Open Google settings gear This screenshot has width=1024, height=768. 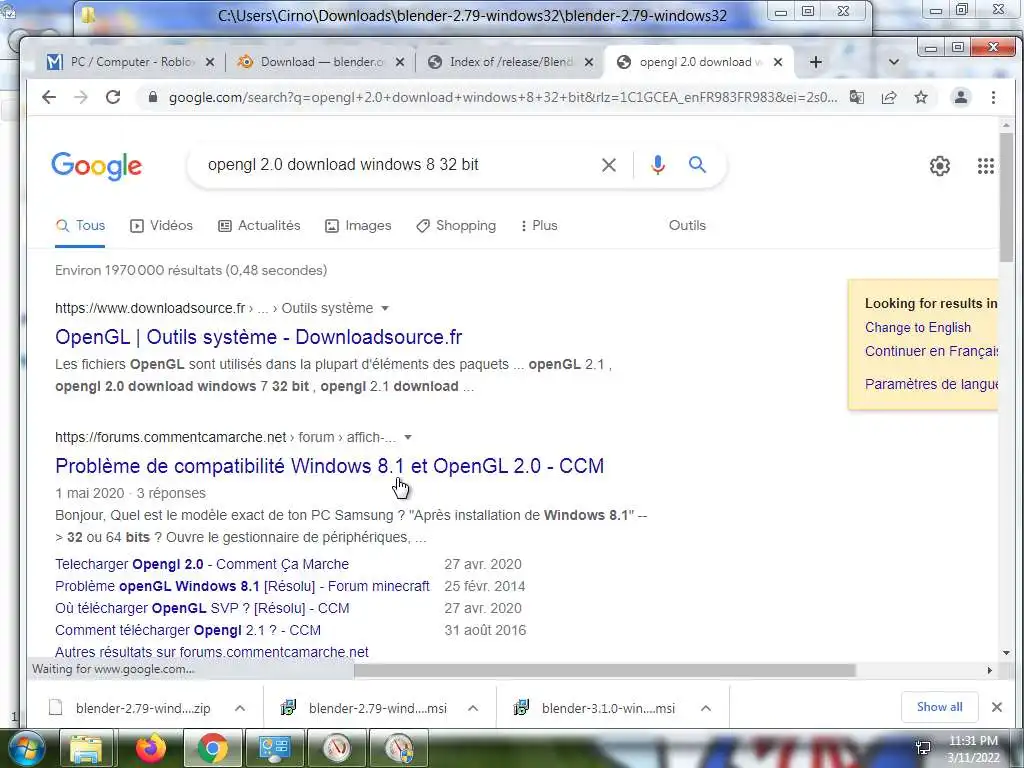pyautogui.click(x=940, y=166)
